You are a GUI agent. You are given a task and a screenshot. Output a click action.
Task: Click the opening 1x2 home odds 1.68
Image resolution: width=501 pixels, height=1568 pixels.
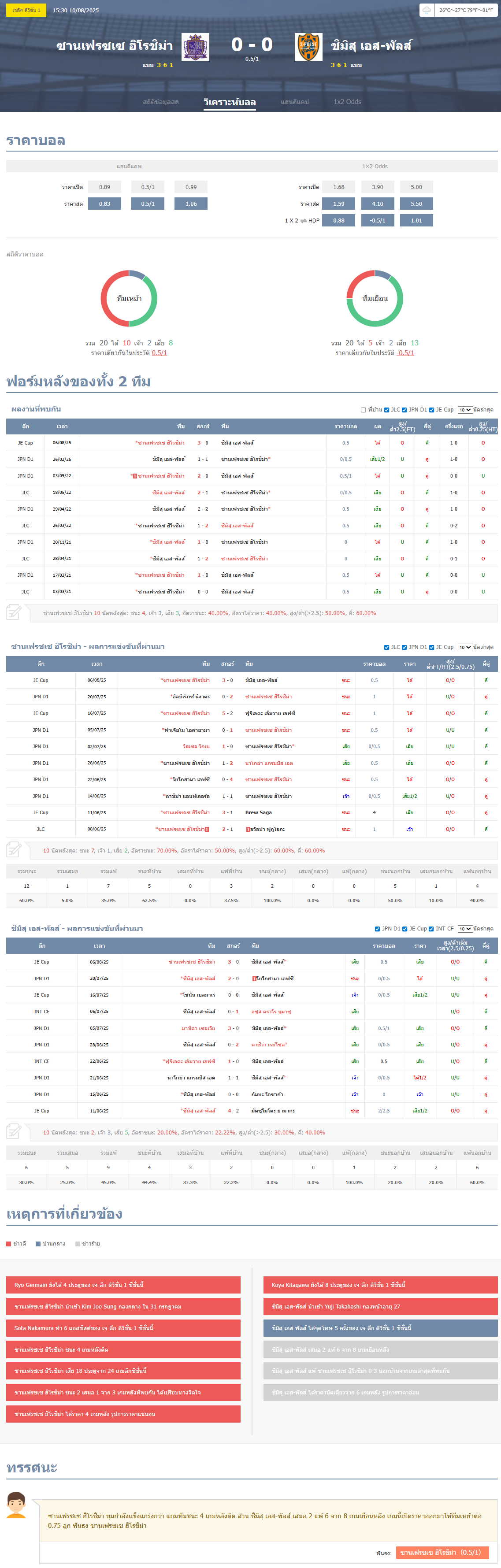point(339,187)
